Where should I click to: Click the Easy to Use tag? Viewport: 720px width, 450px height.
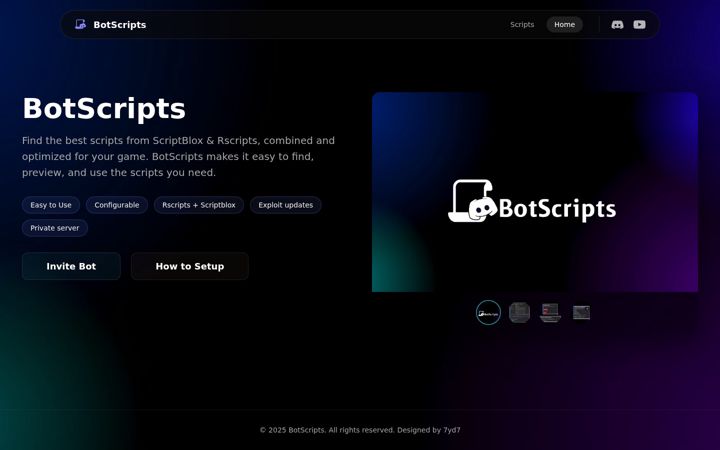pos(51,205)
